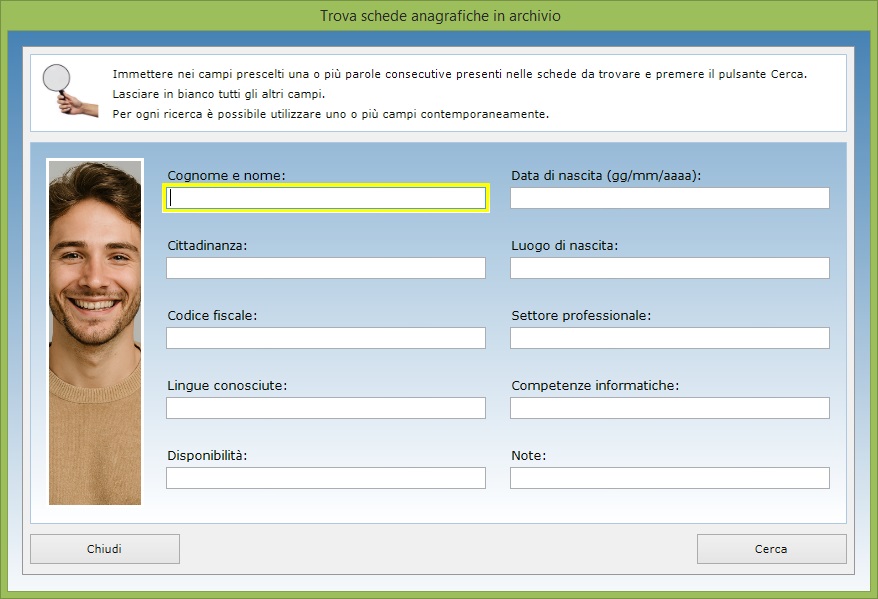Click the Data di nascita text box
878x599 pixels.
click(x=669, y=198)
